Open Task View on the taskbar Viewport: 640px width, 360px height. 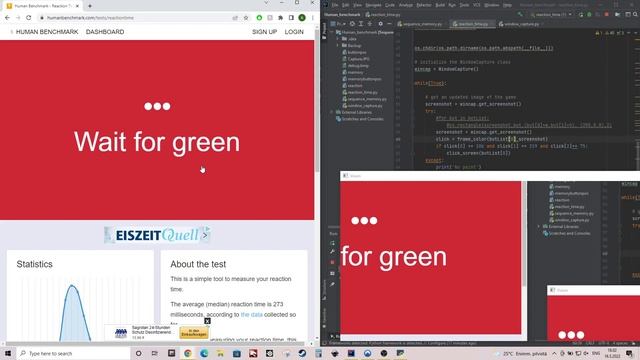tap(155, 353)
